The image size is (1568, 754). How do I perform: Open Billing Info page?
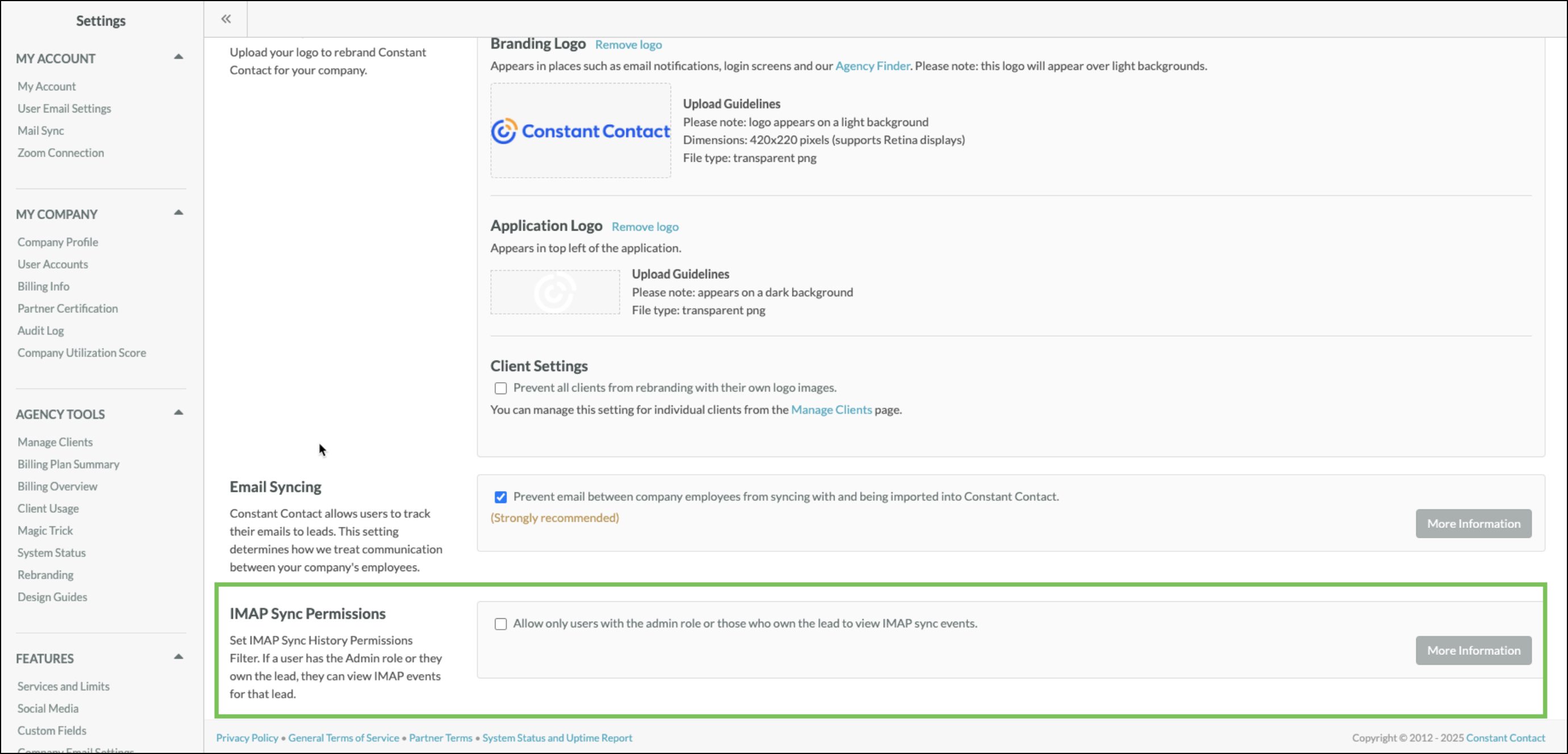[x=43, y=286]
